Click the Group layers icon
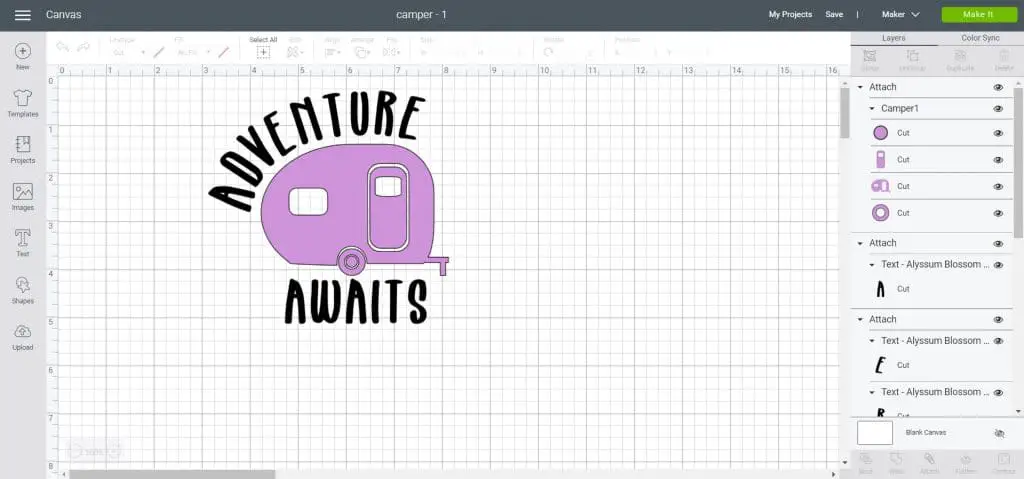 (x=870, y=56)
